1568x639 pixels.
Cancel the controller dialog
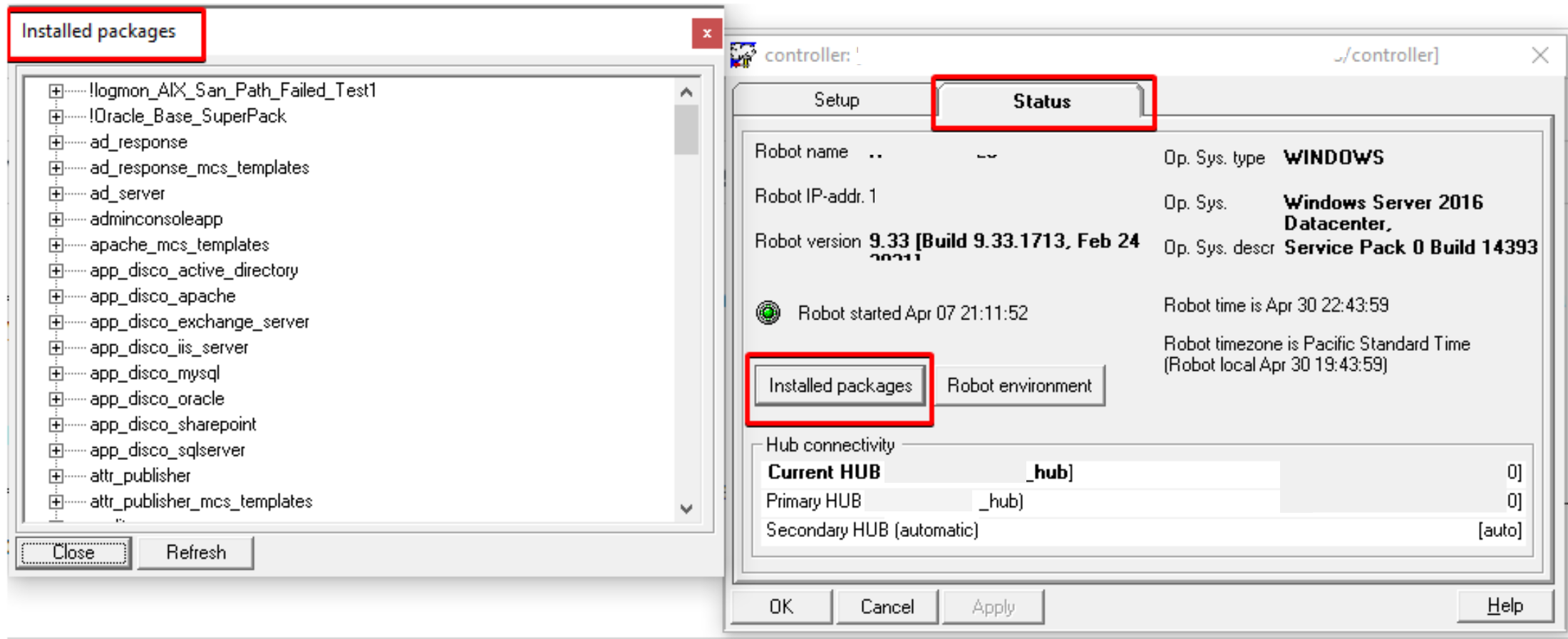(x=887, y=607)
